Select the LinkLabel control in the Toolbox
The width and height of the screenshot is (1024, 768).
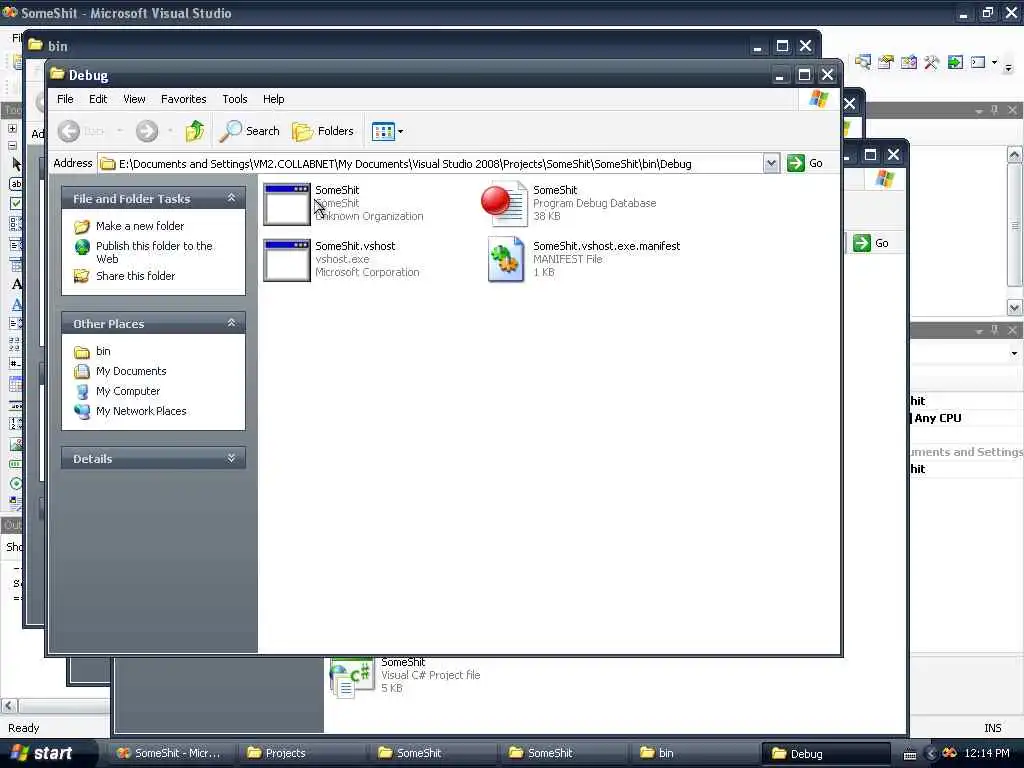click(16, 304)
